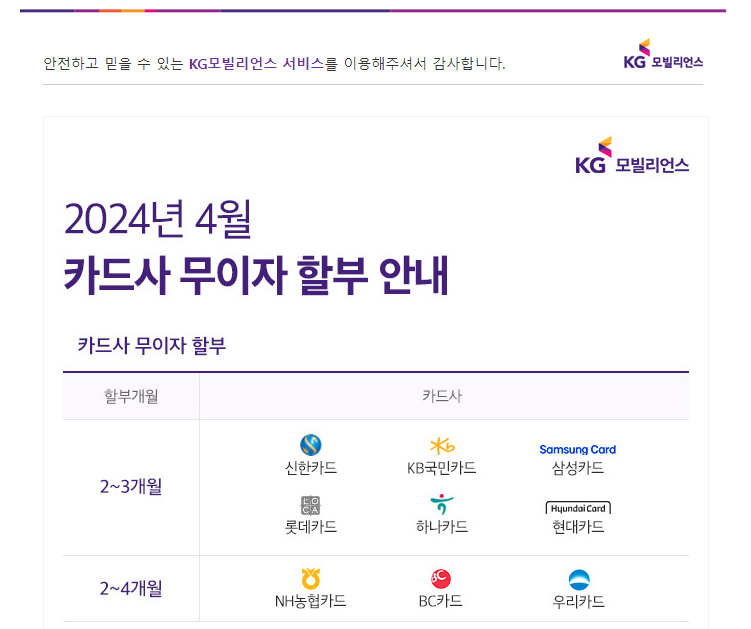751x629 pixels.
Task: Select the BC카드 label
Action: point(441,601)
